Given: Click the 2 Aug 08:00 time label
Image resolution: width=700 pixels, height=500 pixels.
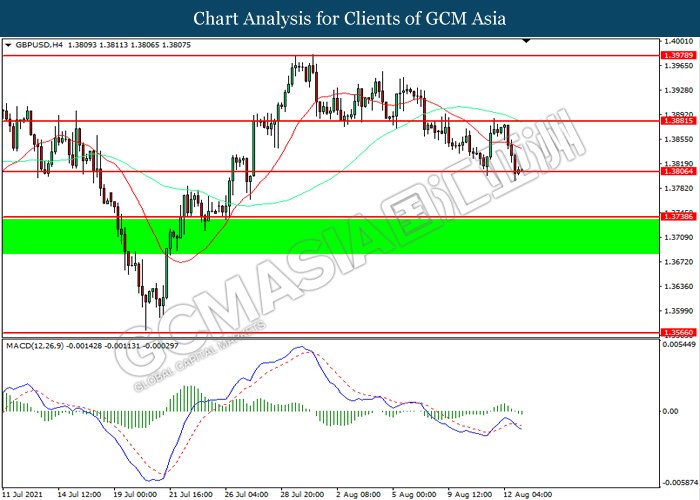Looking at the screenshot, I should click(358, 495).
